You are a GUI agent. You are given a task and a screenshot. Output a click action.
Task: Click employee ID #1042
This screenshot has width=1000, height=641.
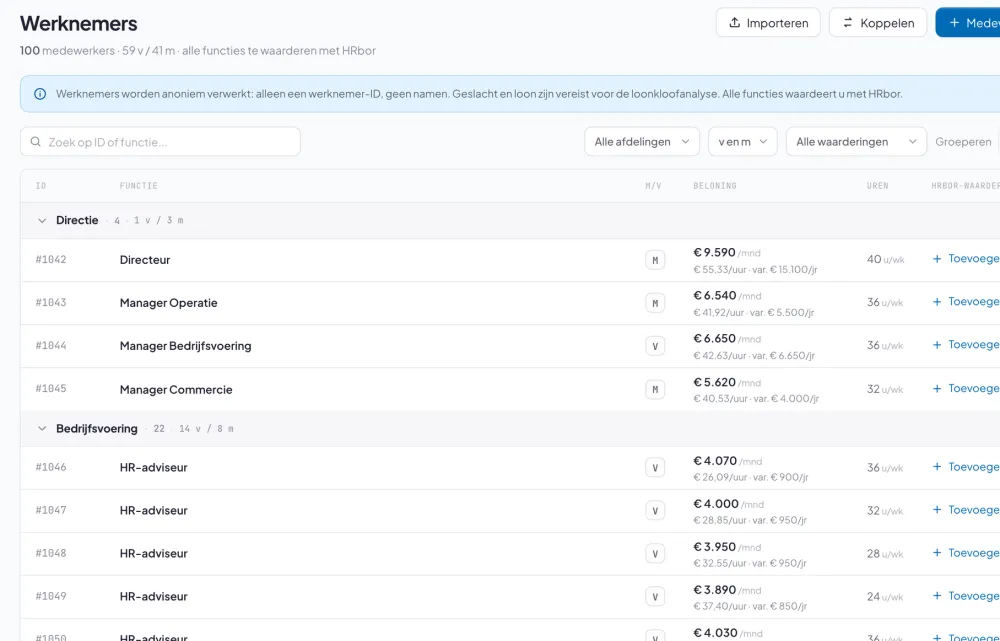click(x=51, y=260)
